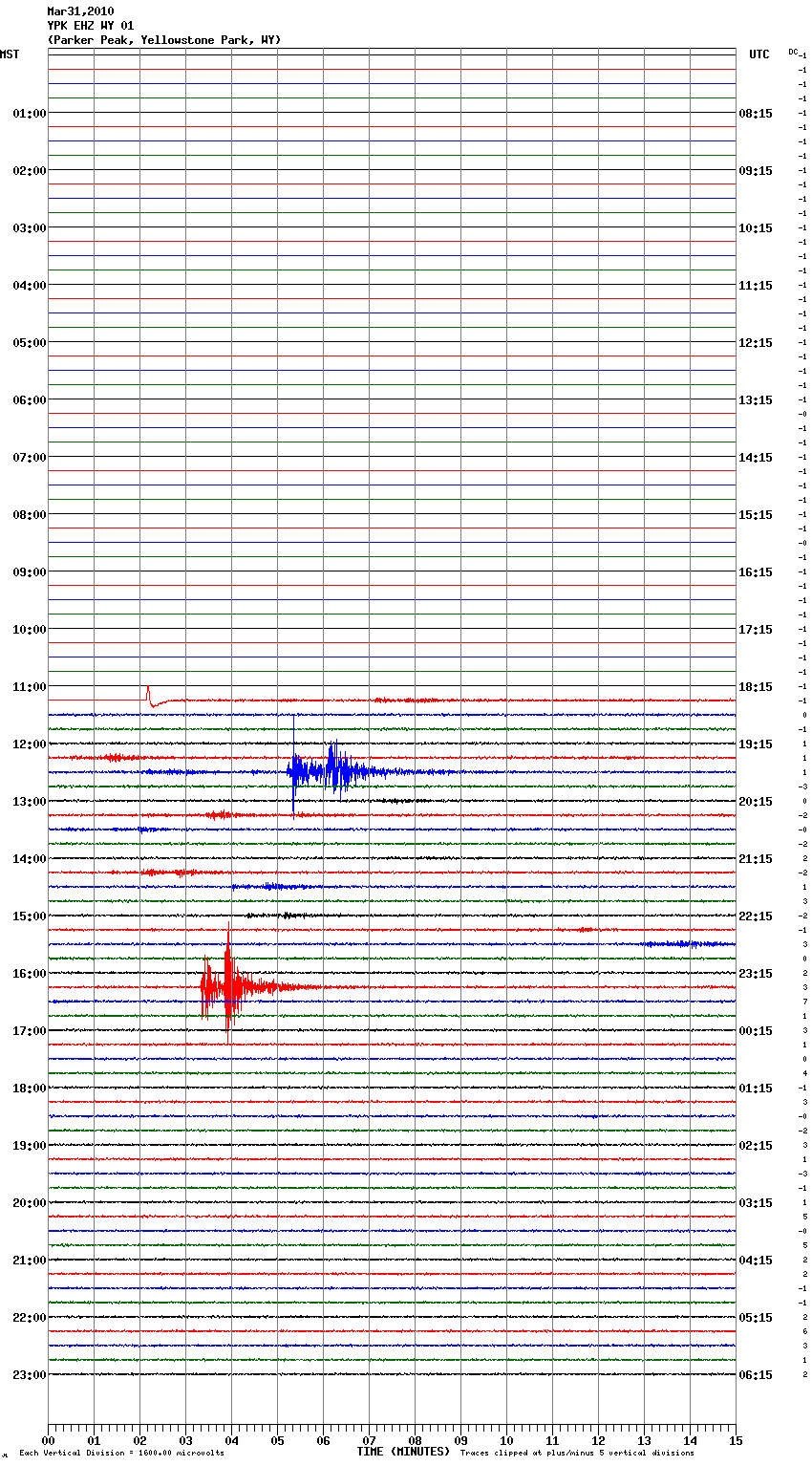Select the station code YPK EHZ WY 01
Image resolution: width=812 pixels, height=1466 pixels.
click(91, 26)
